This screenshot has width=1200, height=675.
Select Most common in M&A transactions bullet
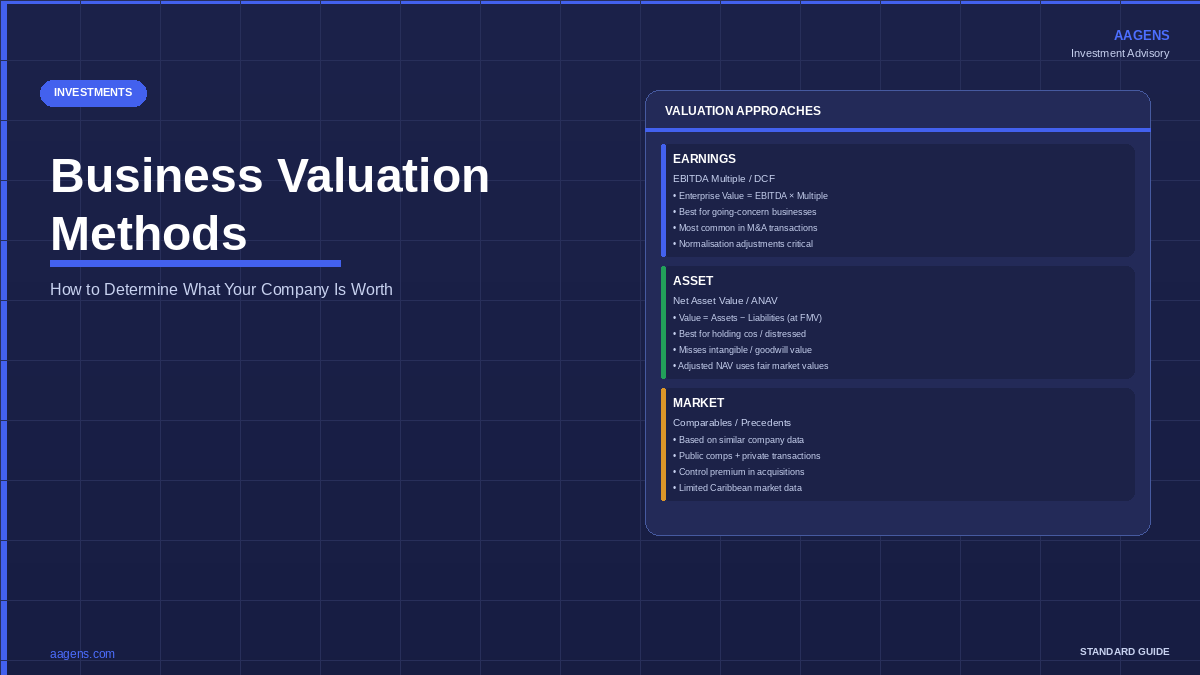[745, 228]
